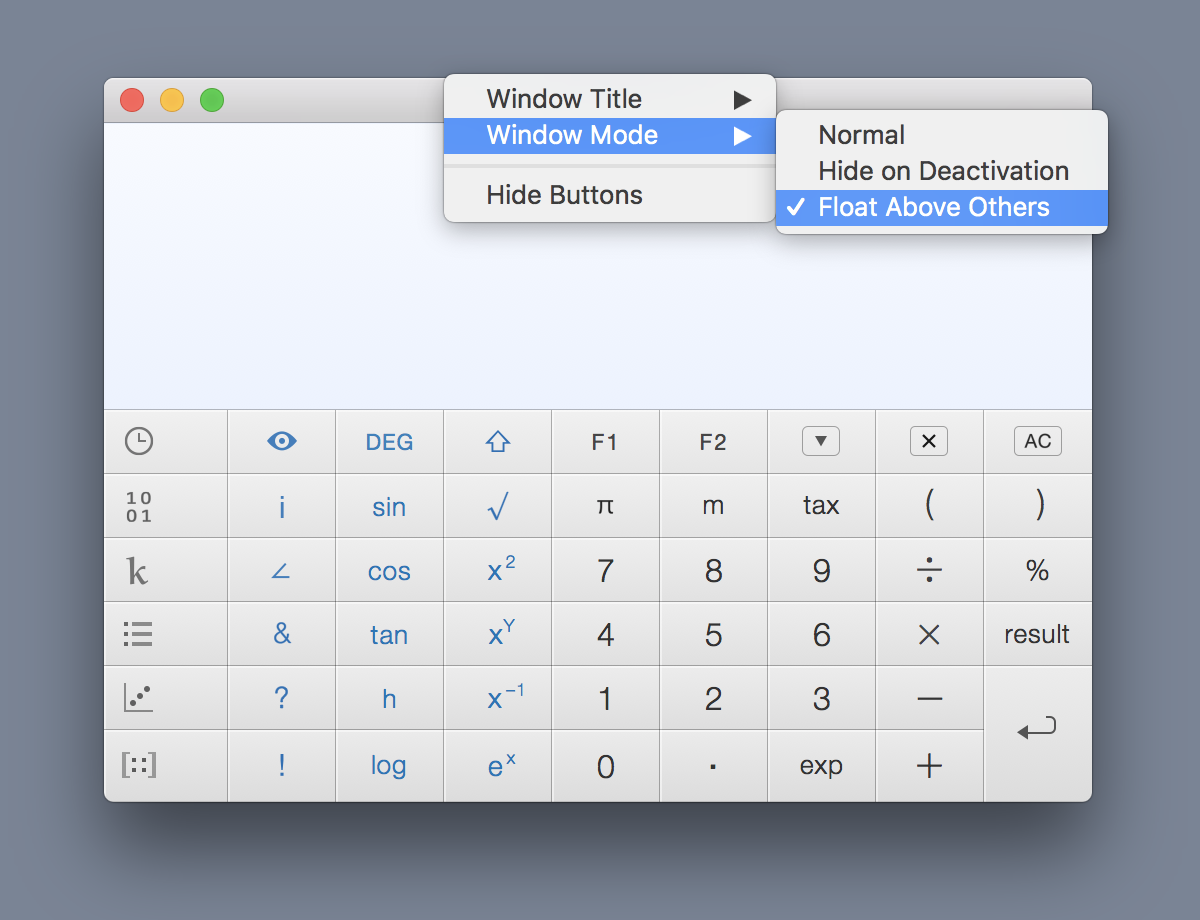Click the tax key
The image size is (1200, 920).
(821, 506)
